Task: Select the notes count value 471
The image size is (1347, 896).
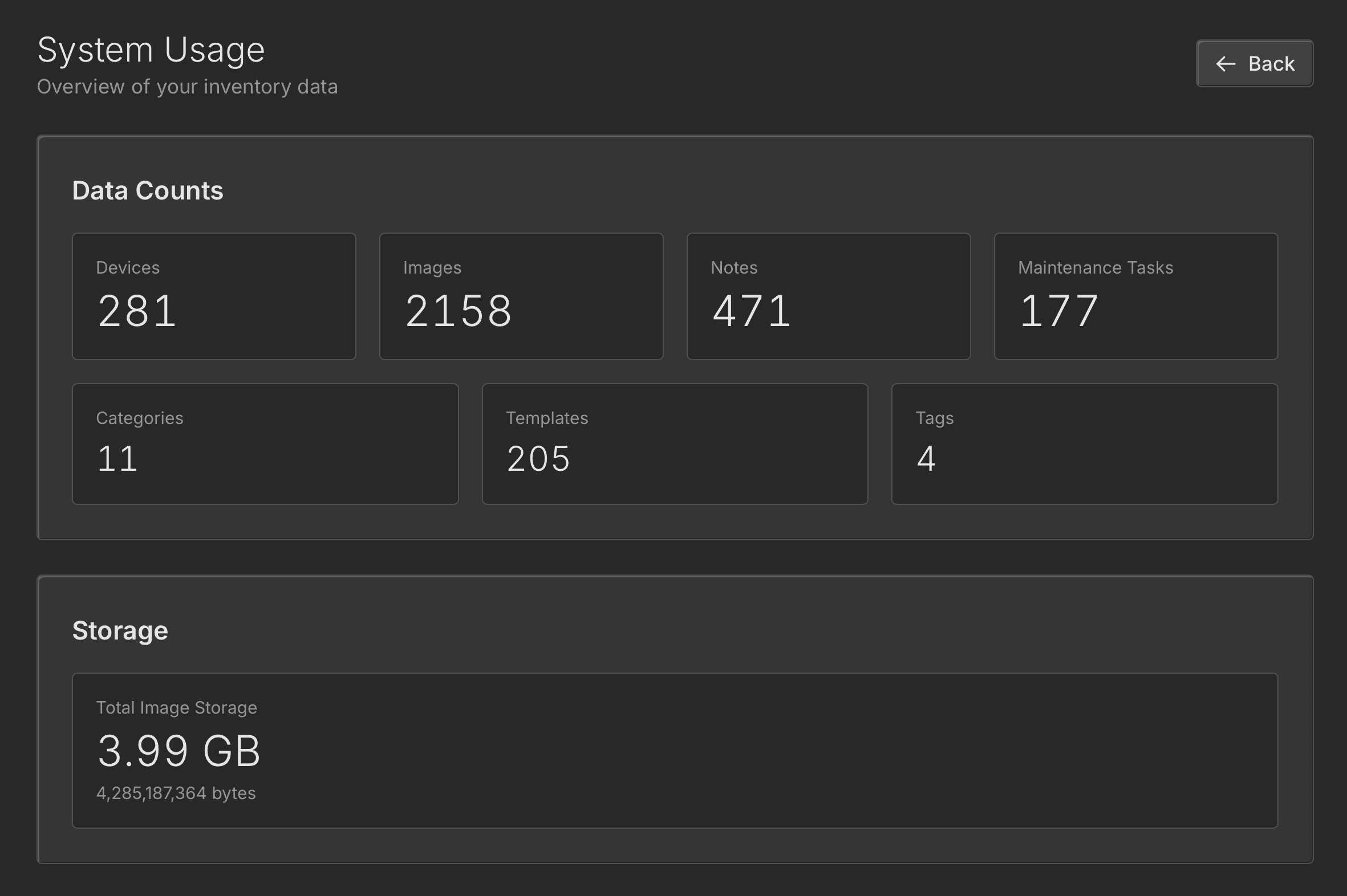Action: [x=751, y=311]
